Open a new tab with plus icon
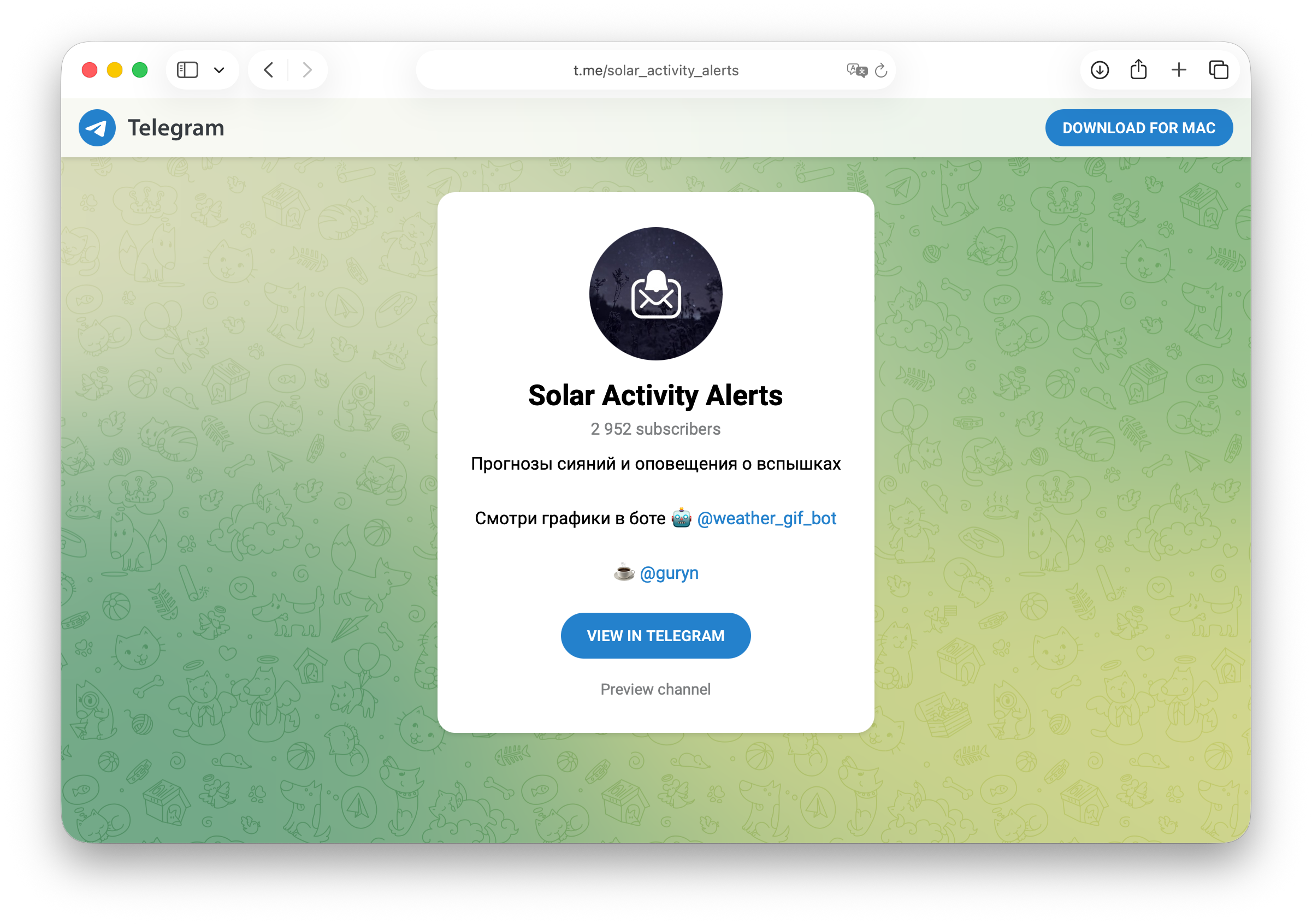The height and width of the screenshot is (924, 1312). coord(1178,70)
